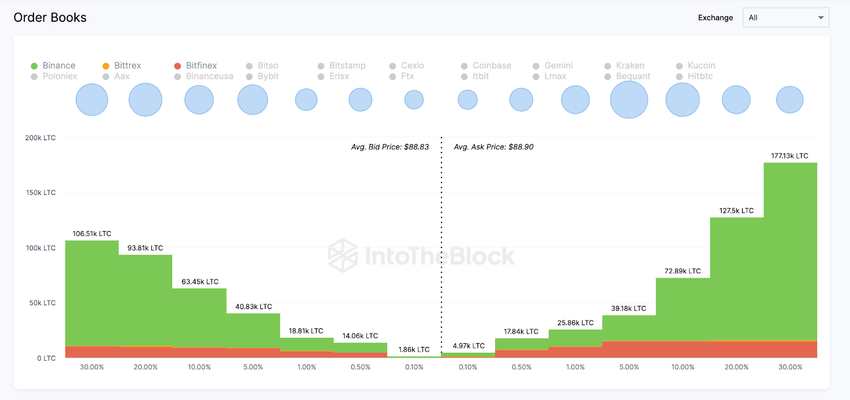Toggle the Bittrex legend series
The height and width of the screenshot is (400, 850).
(x=127, y=66)
